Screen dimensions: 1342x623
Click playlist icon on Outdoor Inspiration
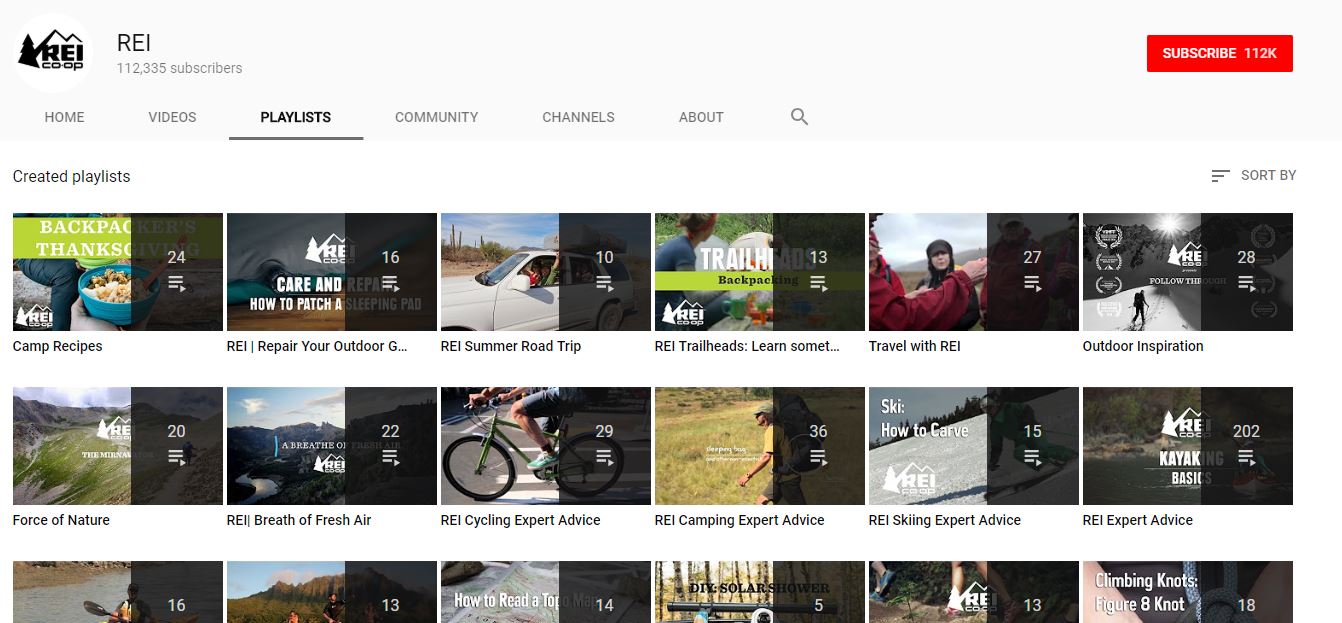1246,284
